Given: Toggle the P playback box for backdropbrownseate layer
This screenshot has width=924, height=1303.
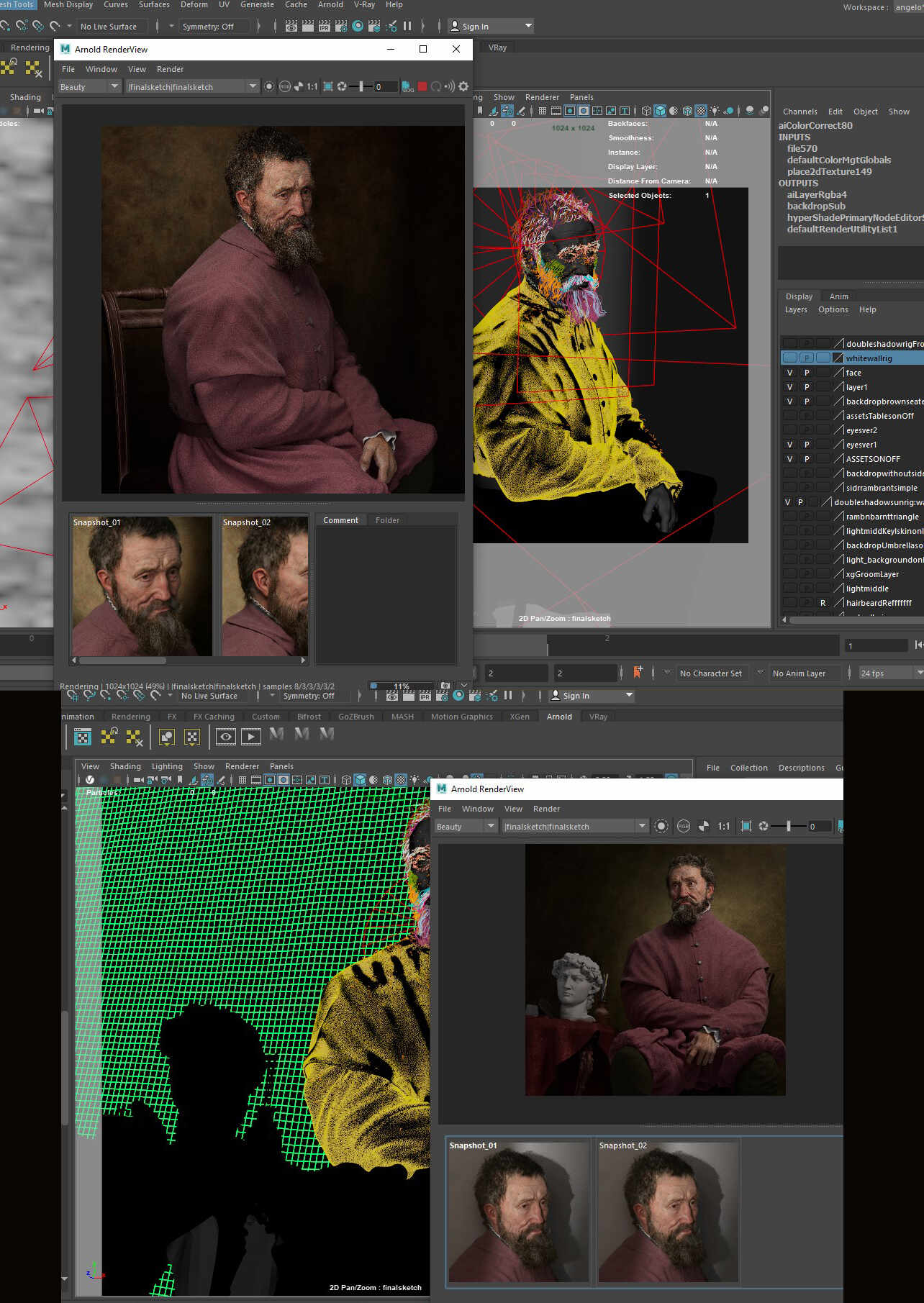Looking at the screenshot, I should pos(807,401).
